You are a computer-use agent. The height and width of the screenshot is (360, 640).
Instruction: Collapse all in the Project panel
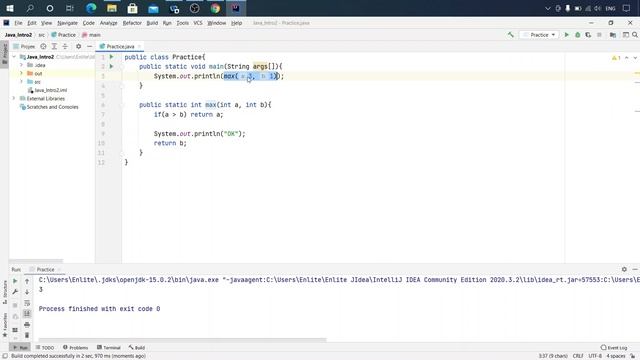65,47
